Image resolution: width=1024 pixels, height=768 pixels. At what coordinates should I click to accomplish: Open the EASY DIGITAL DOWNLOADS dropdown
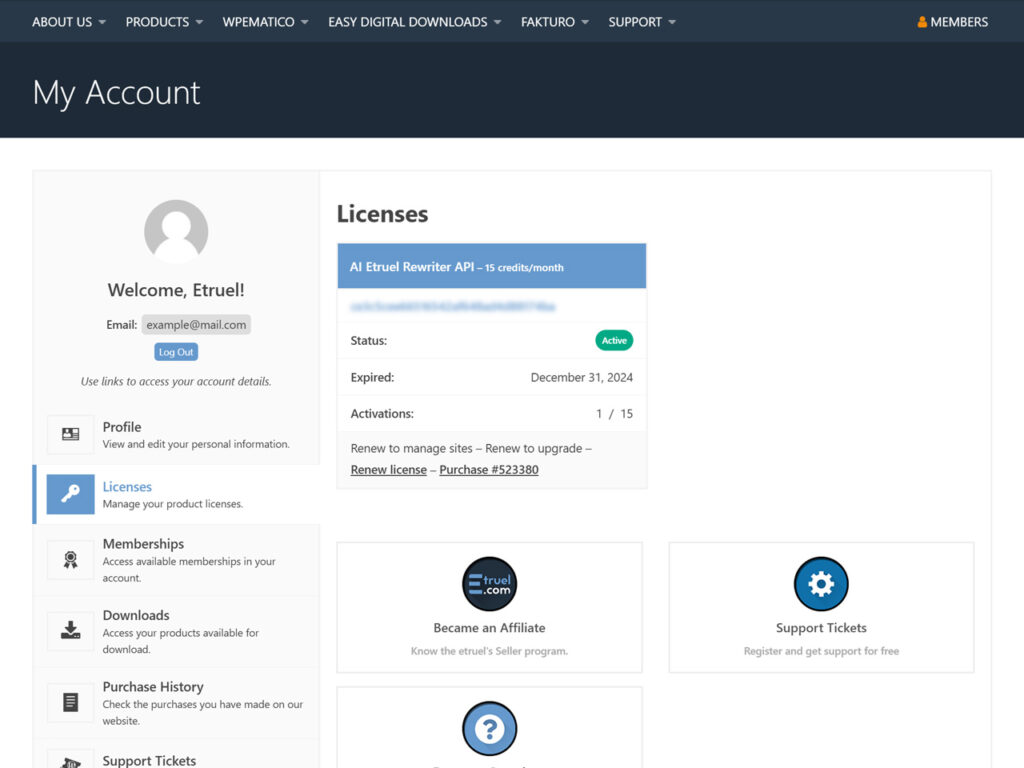(x=413, y=21)
